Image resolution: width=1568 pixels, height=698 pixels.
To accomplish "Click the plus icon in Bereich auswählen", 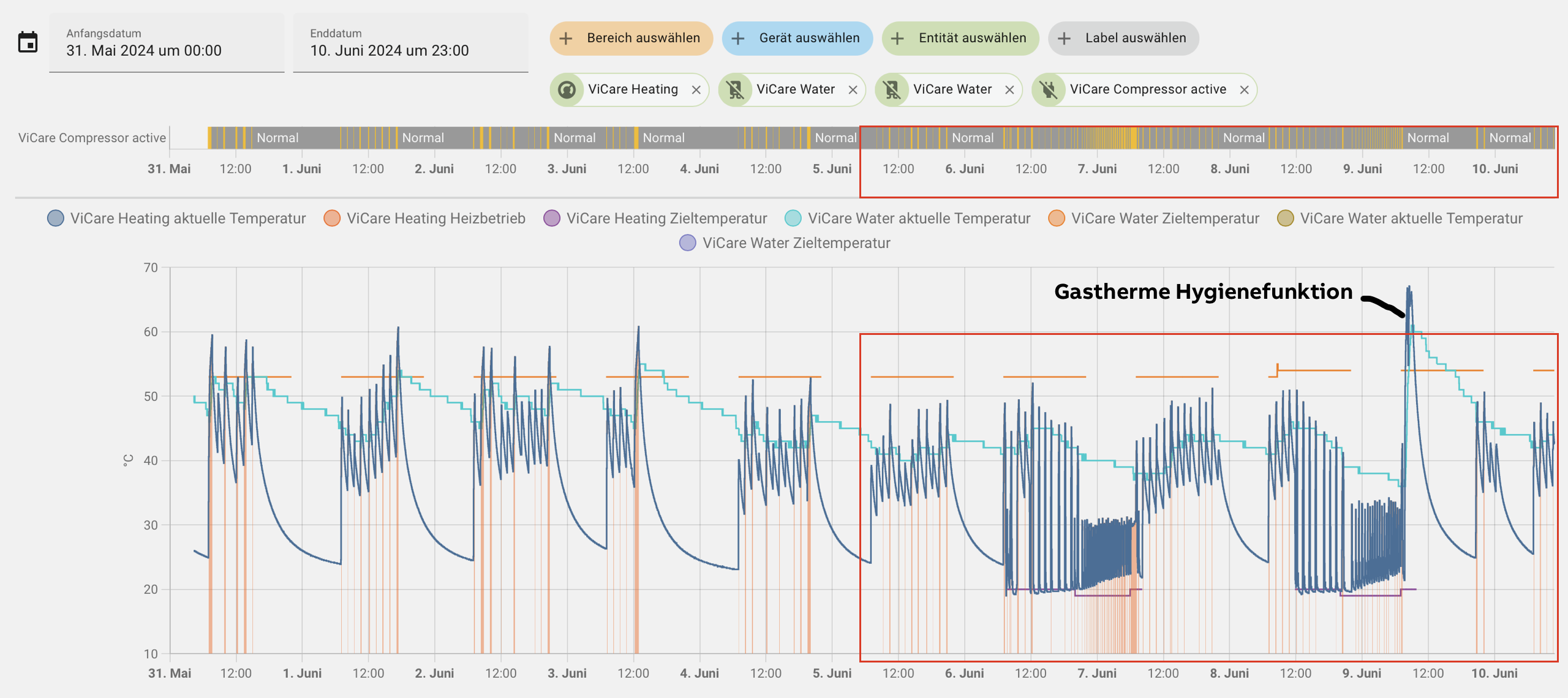I will pos(566,39).
